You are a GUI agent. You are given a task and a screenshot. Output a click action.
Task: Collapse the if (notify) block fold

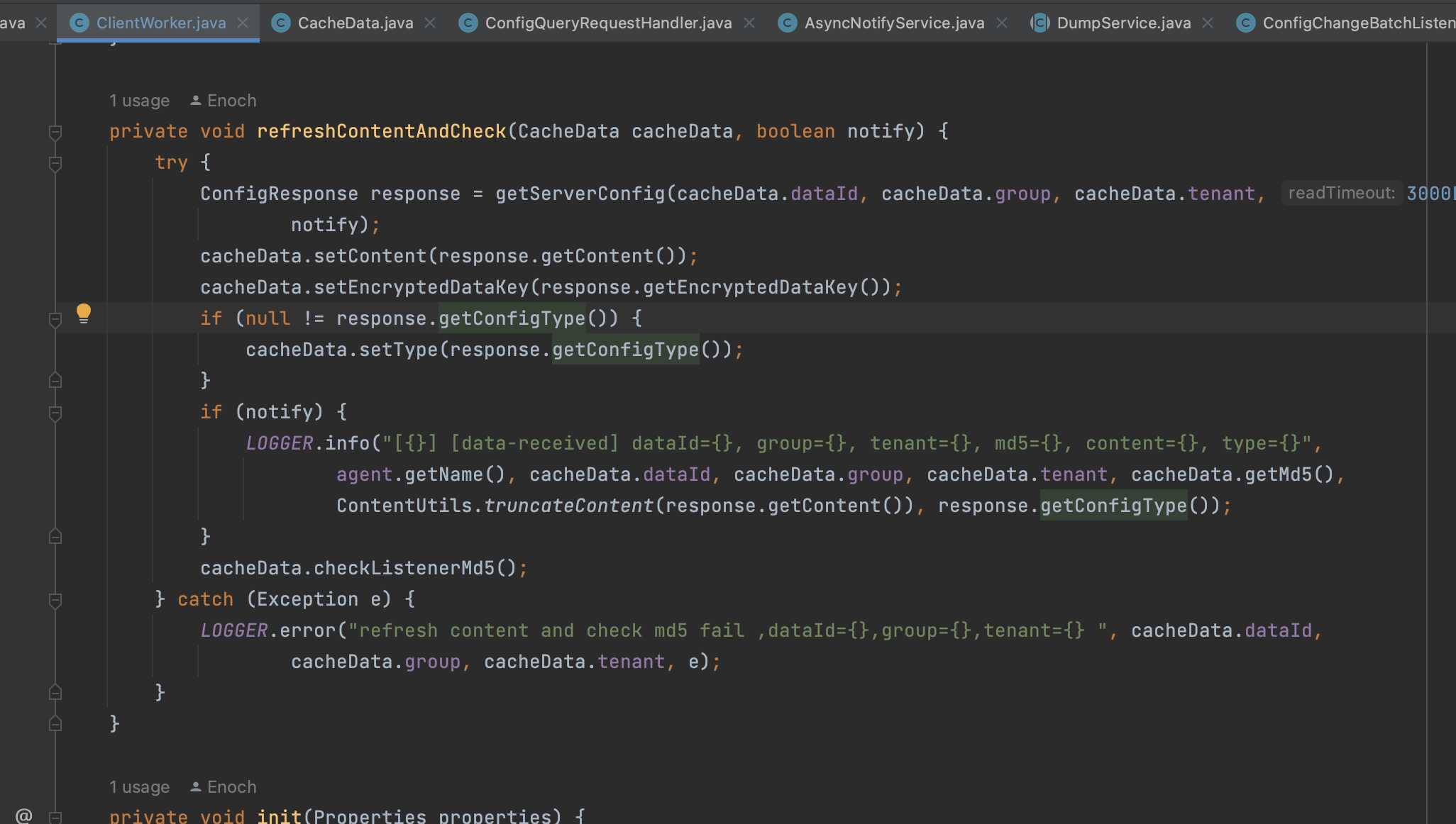point(55,413)
